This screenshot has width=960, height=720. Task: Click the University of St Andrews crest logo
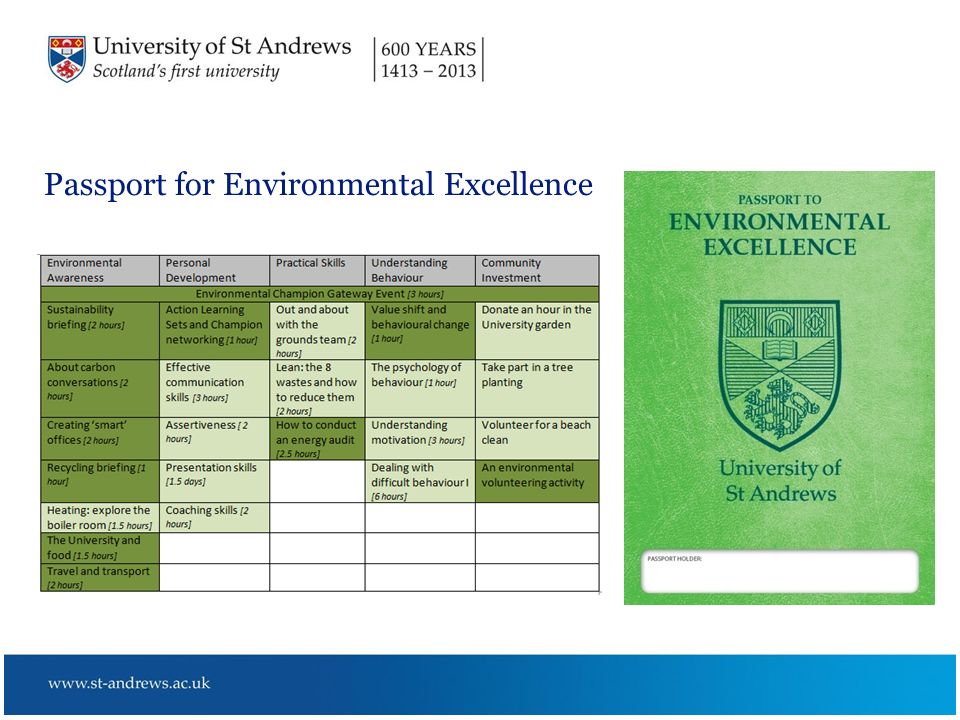pos(67,59)
